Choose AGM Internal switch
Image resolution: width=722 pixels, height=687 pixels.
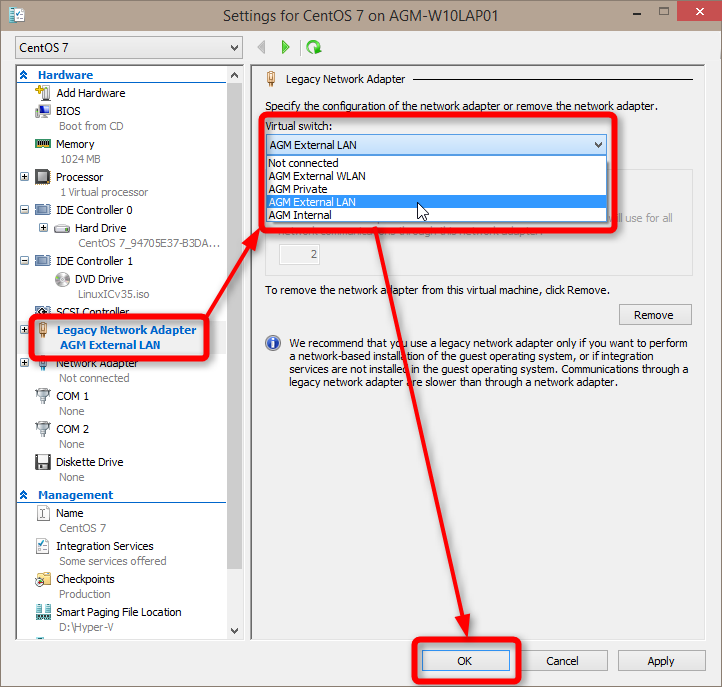pyautogui.click(x=436, y=215)
